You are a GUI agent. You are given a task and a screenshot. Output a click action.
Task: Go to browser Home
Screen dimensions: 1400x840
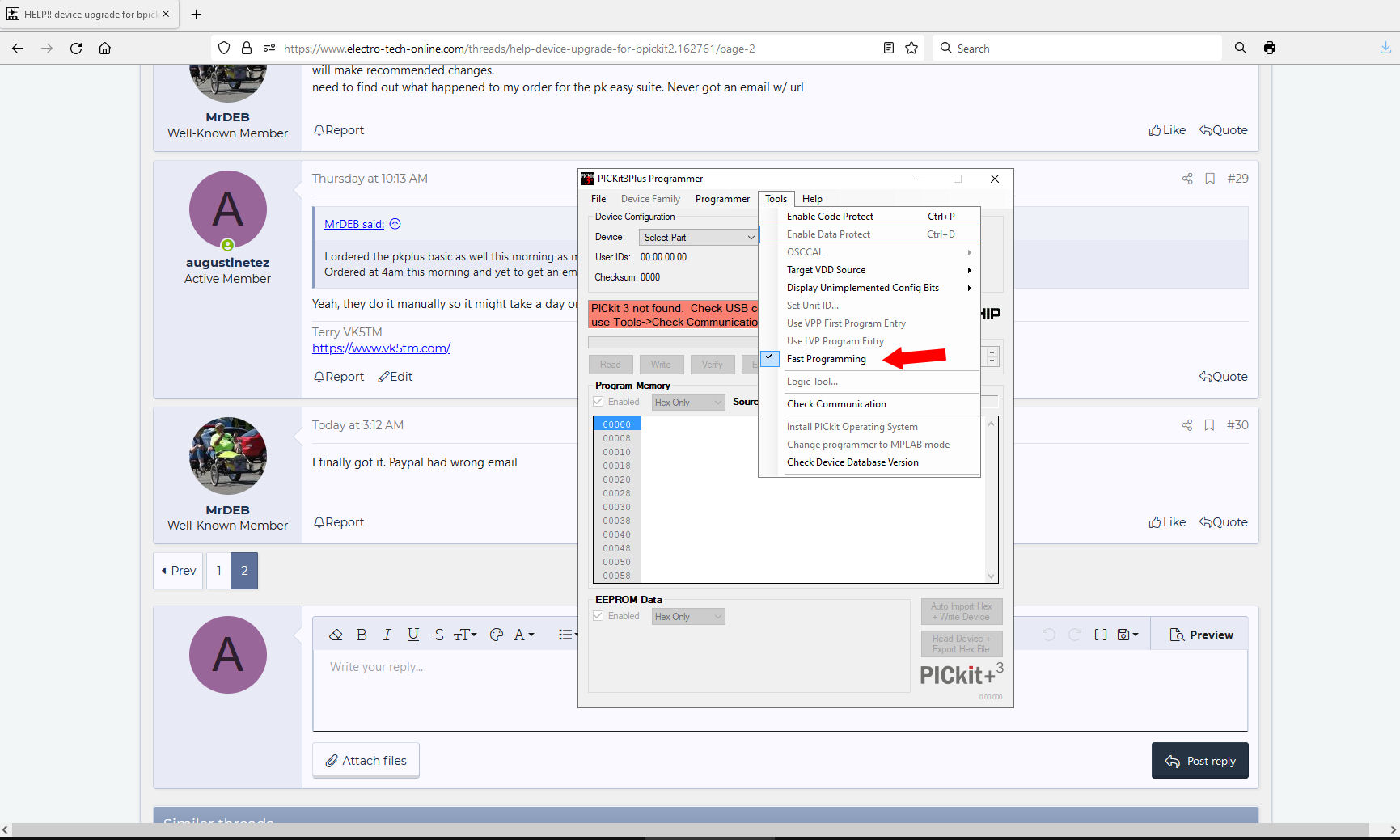click(105, 49)
